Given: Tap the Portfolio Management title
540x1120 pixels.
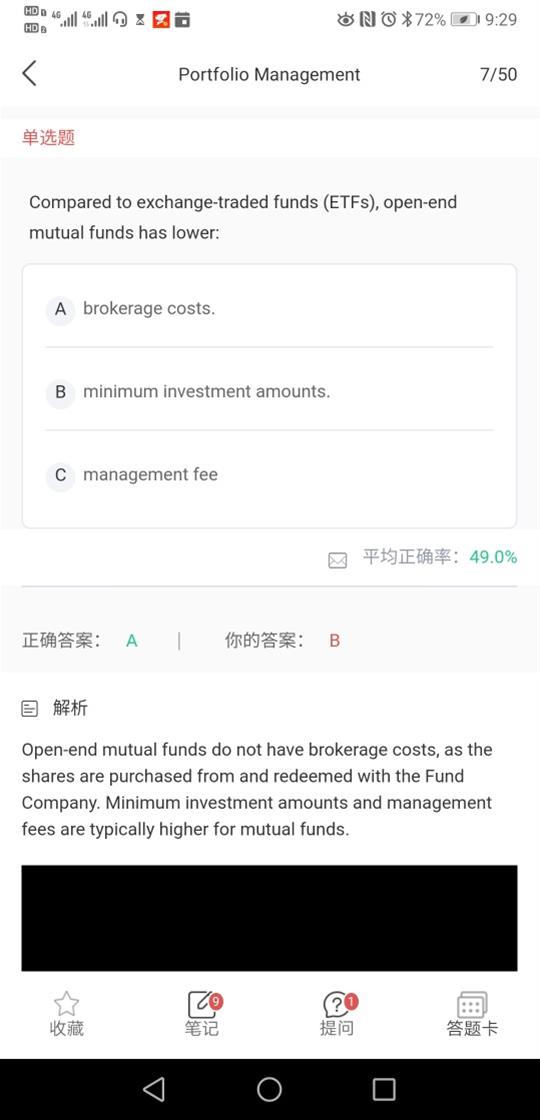Looking at the screenshot, I should [x=269, y=74].
